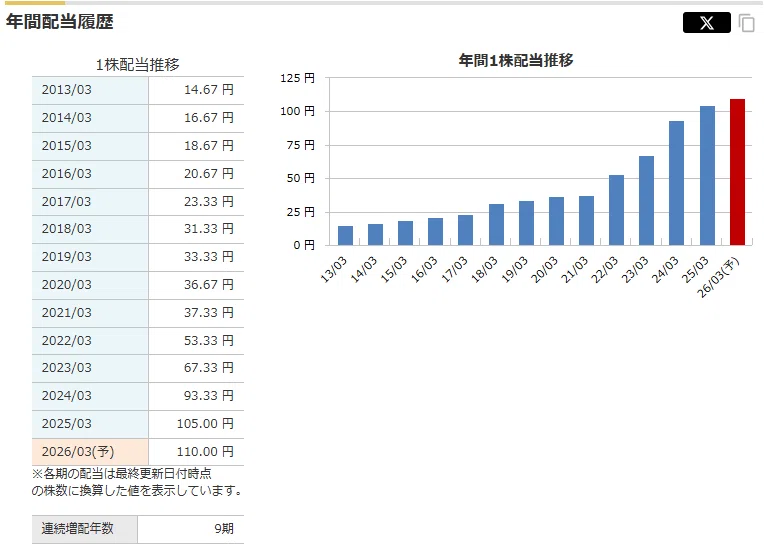Select the 2023/03 year cell
Screen dimensions: 764x547
[90, 368]
